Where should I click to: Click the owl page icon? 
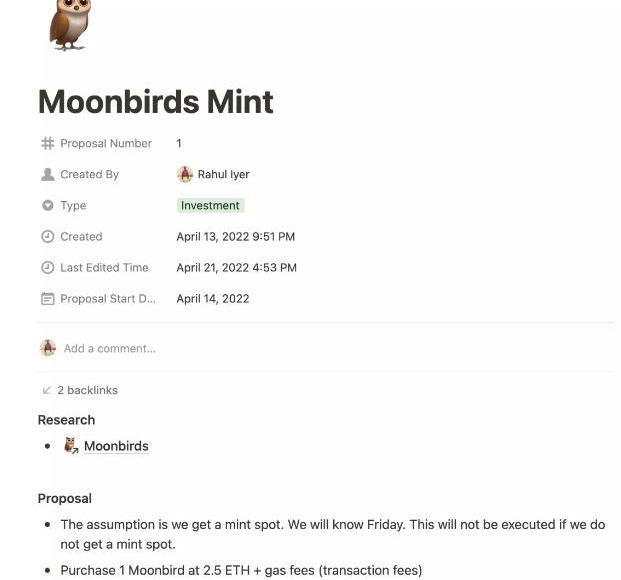(70, 25)
